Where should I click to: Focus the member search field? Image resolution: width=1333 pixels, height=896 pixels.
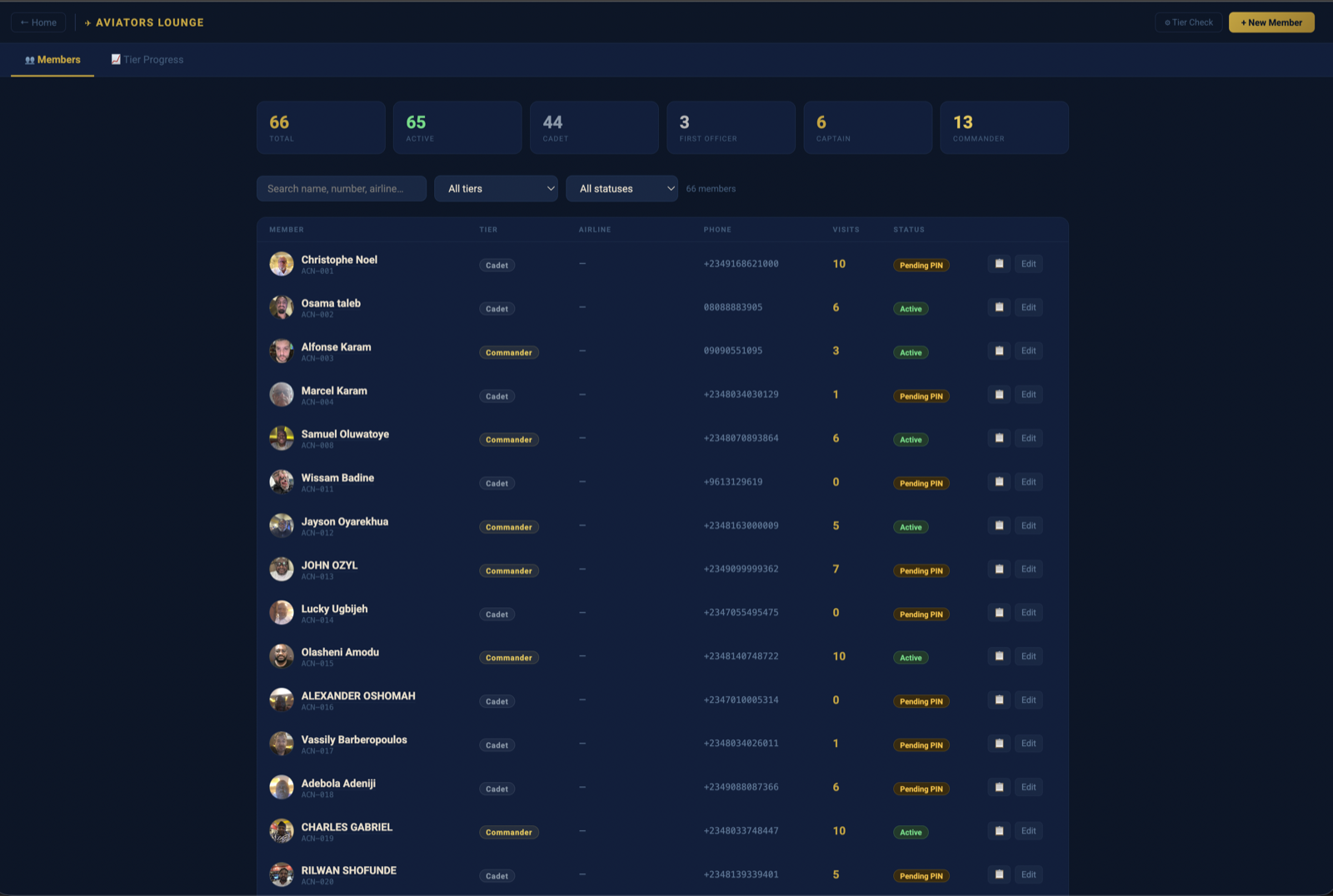click(x=342, y=188)
